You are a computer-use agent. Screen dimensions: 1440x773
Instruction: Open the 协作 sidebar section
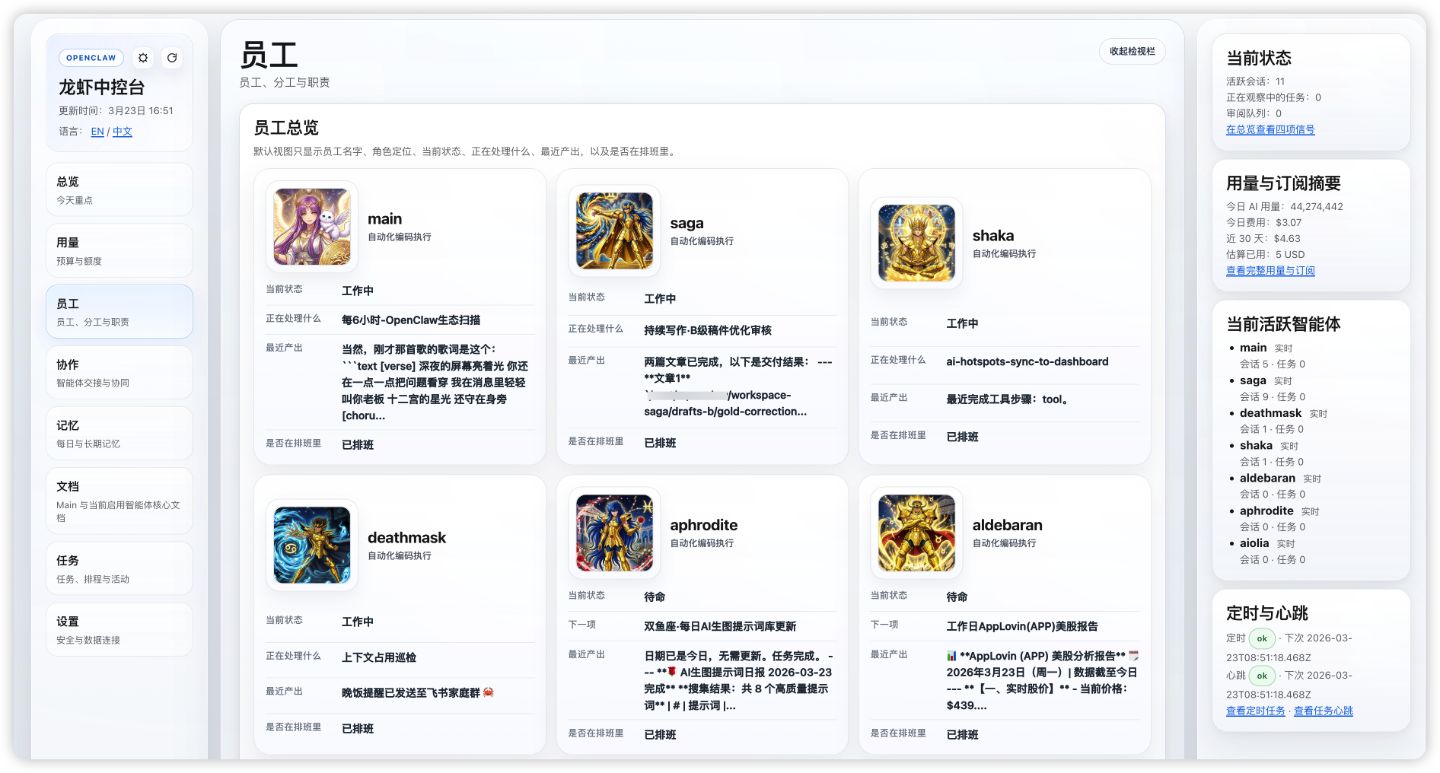119,373
